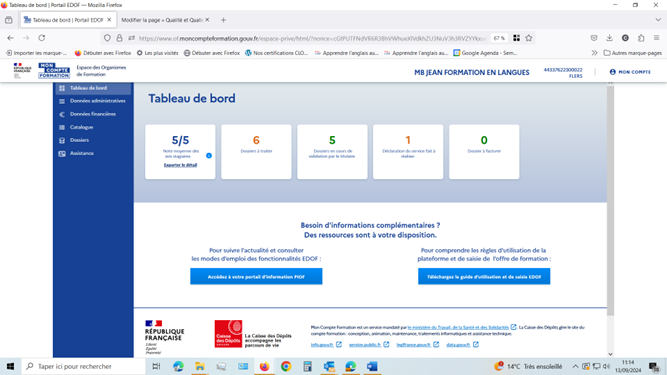The height and width of the screenshot is (375, 667).
Task: Click the Mon Compte Formation logo
Action: (x=54, y=71)
